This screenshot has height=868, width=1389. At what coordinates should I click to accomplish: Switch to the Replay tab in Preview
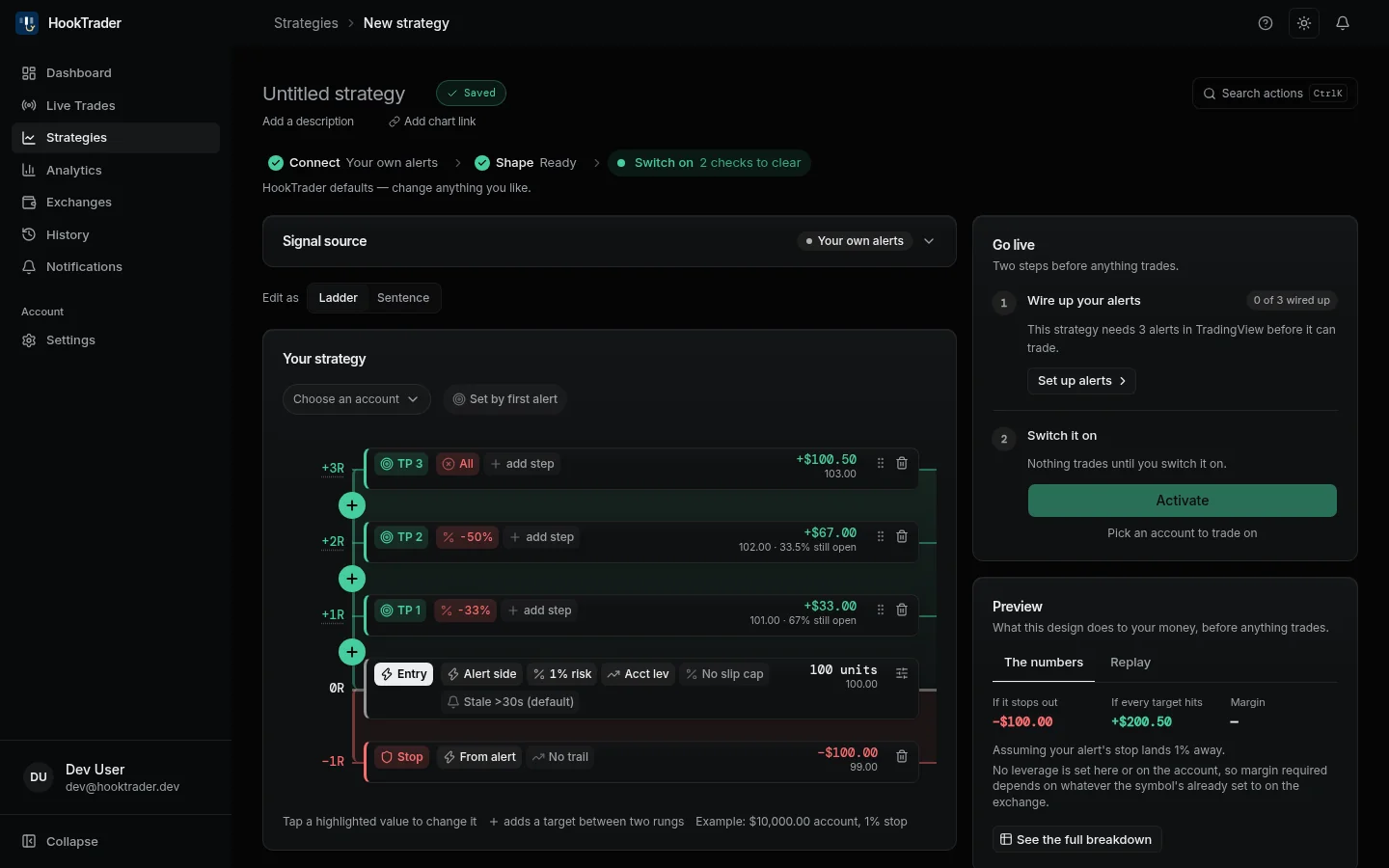pos(1130,663)
